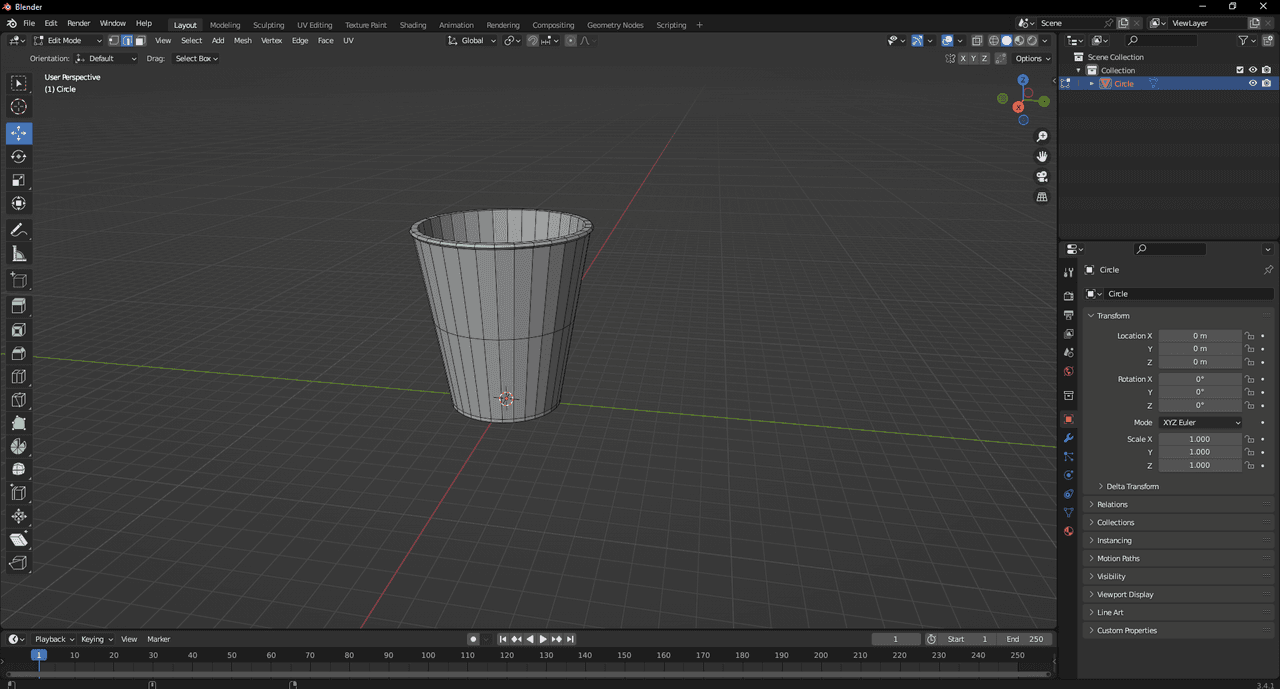Viewport: 1280px width, 689px height.
Task: Select the Rotate tool in toolbar
Action: pyautogui.click(x=19, y=157)
